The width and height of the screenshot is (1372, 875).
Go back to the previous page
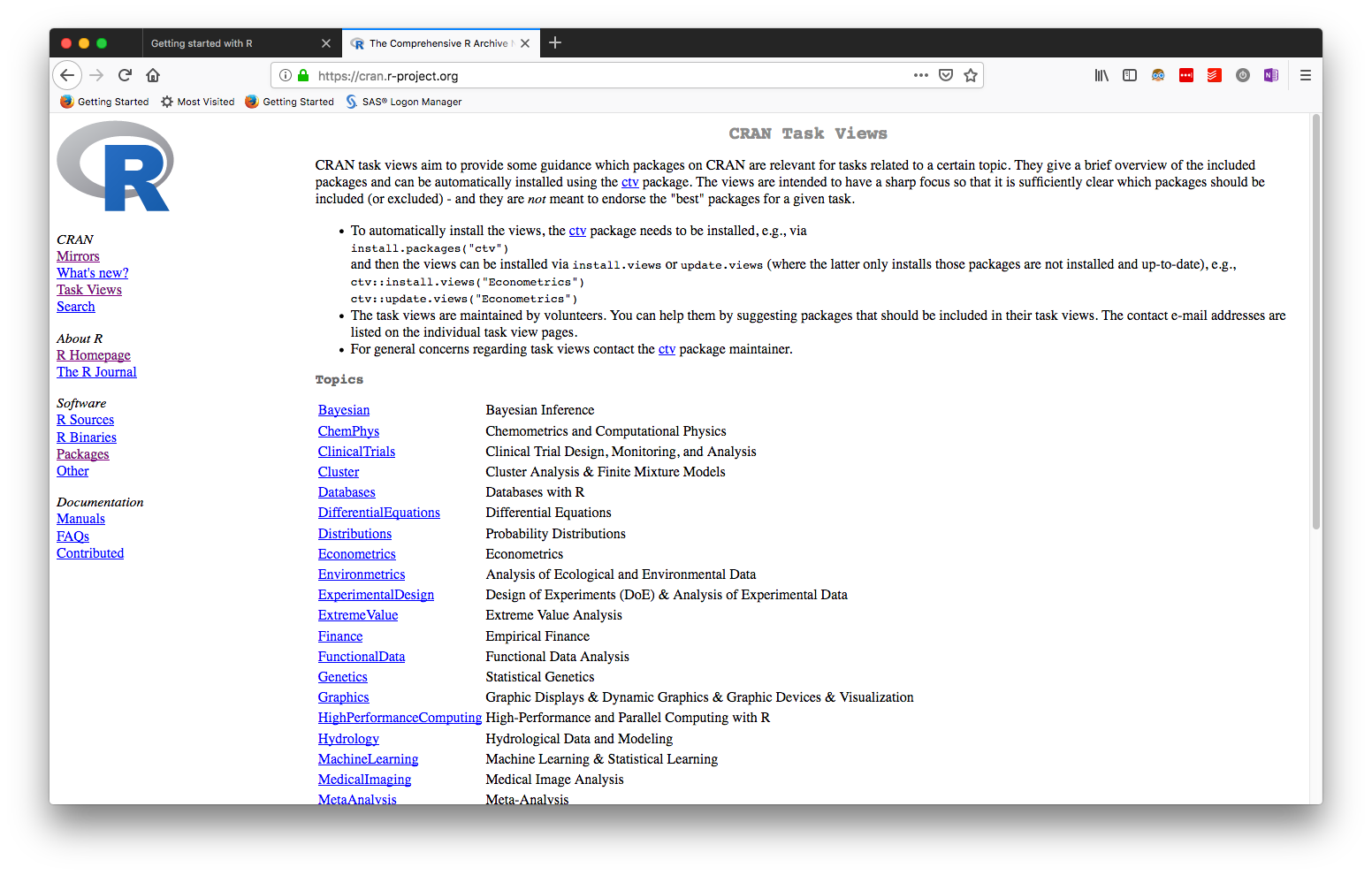tap(67, 75)
